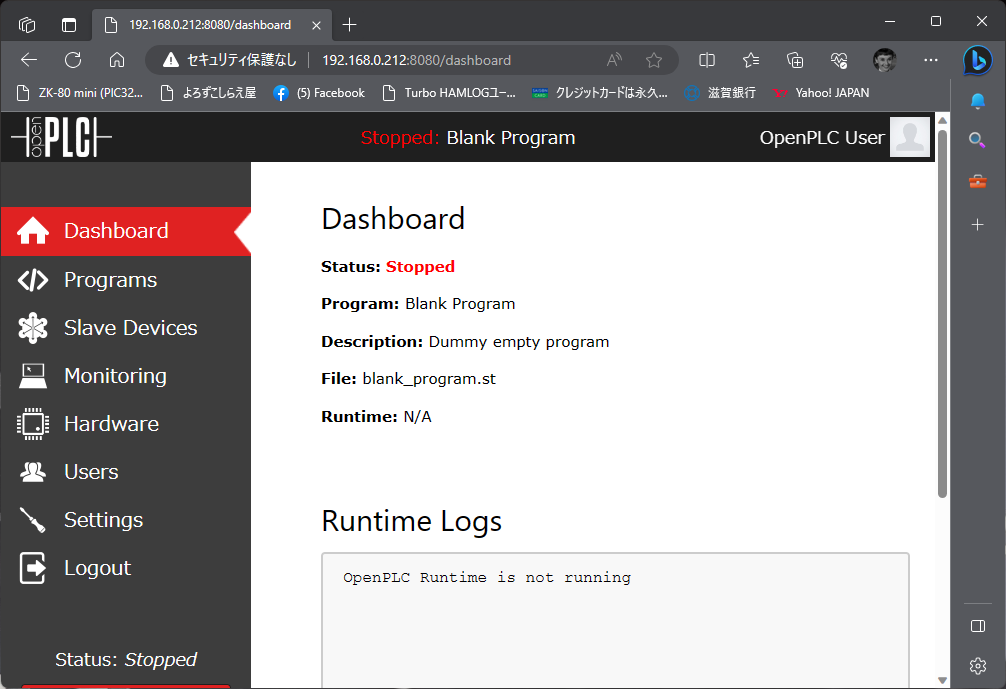Click the address bar showing 192.168.0.212:8080/dashboard
Image resolution: width=1006 pixels, height=689 pixels.
coord(416,60)
